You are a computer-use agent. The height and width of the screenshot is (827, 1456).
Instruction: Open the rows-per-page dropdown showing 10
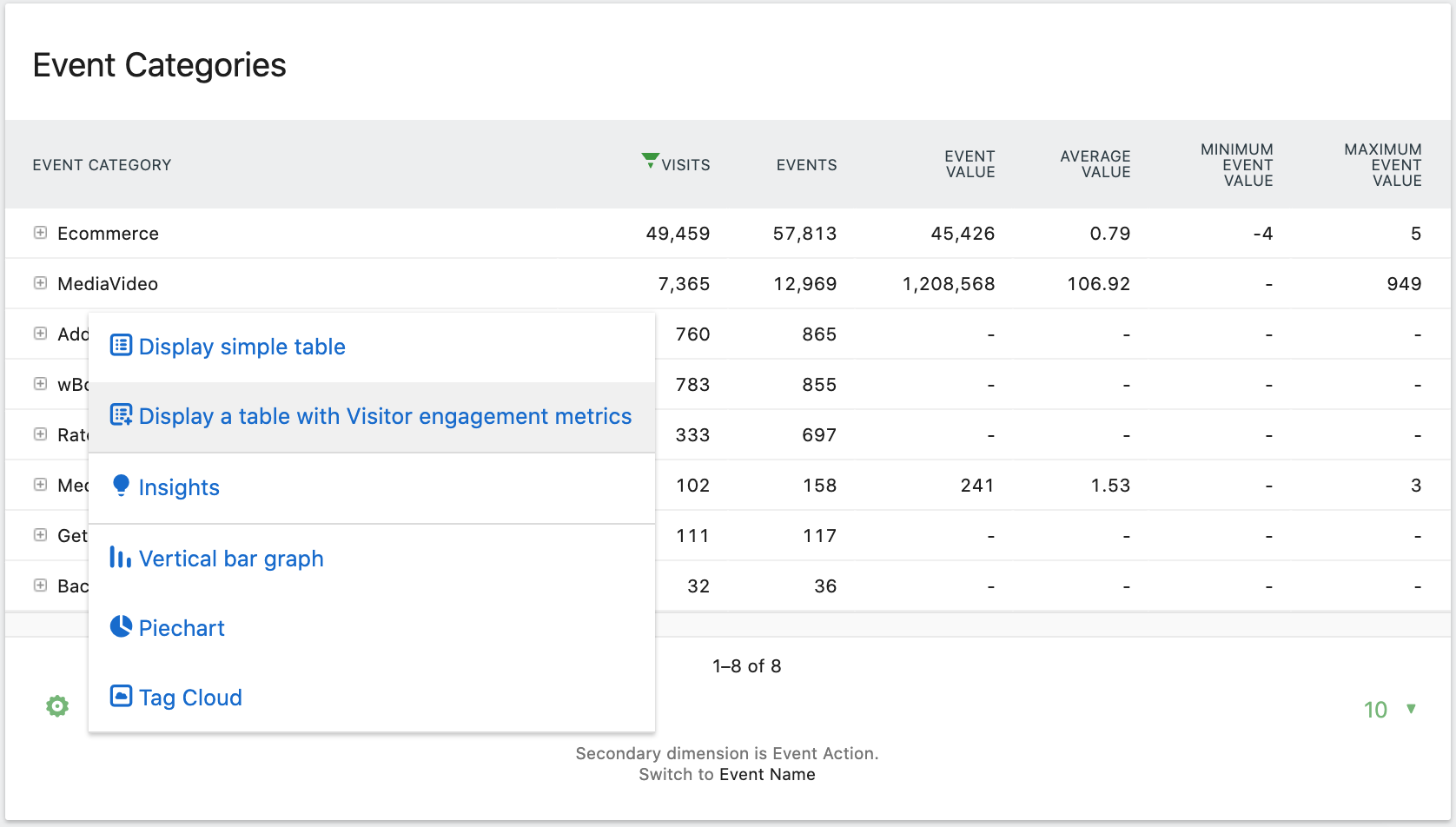[x=1387, y=709]
